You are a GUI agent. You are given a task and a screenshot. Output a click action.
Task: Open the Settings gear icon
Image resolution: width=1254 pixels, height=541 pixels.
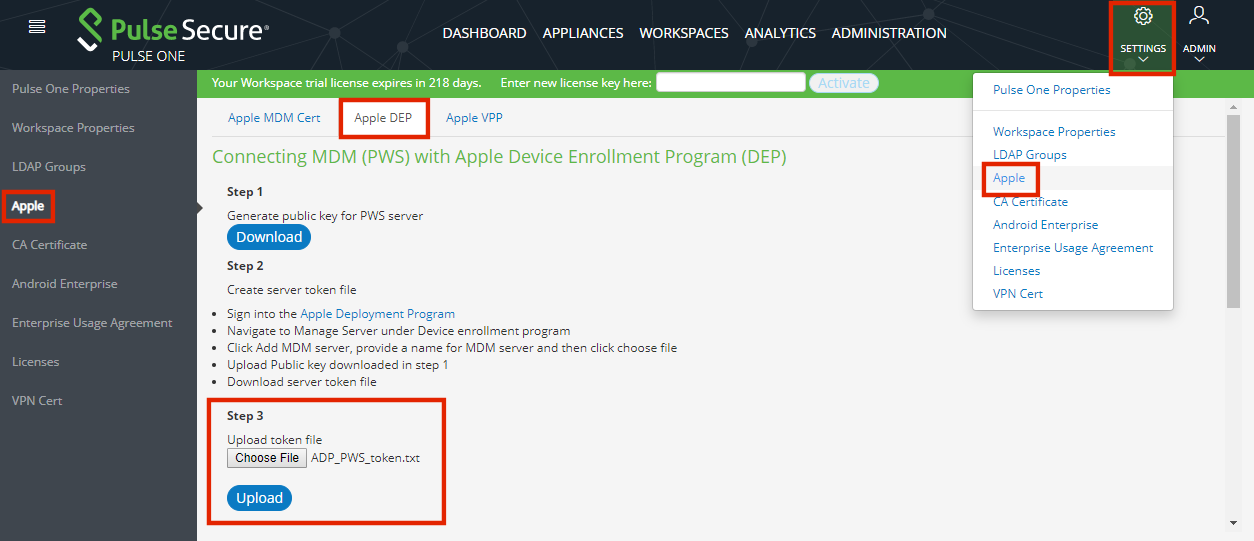click(x=1143, y=16)
